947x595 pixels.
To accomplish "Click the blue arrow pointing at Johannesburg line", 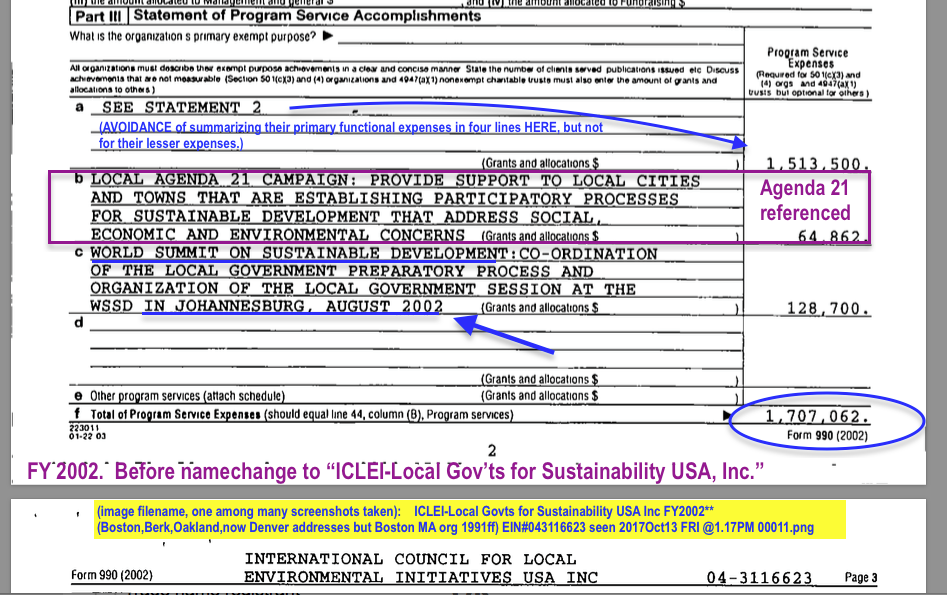I will [x=505, y=335].
